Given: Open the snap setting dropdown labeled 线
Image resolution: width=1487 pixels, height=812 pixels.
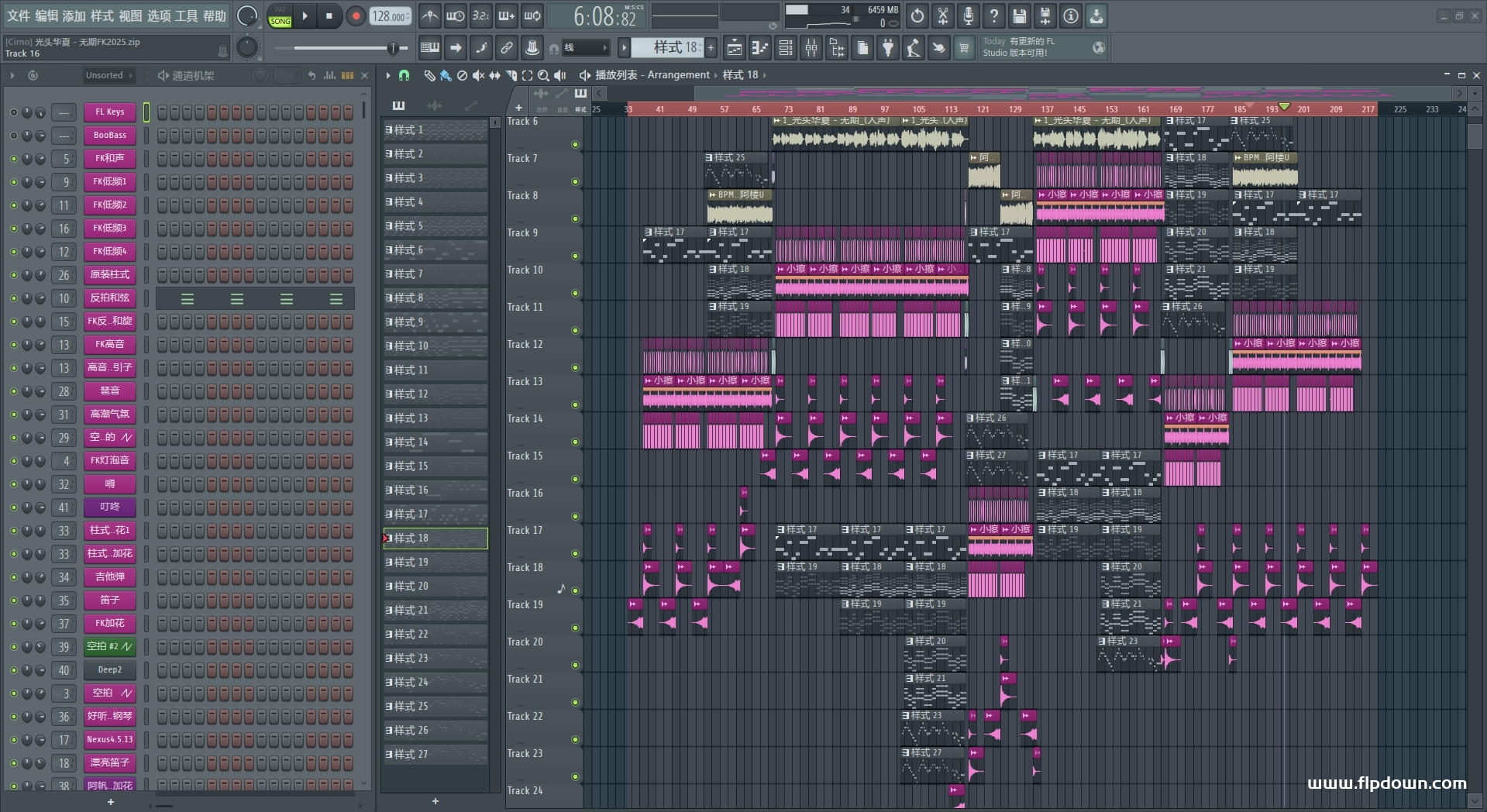Looking at the screenshot, I should [585, 48].
